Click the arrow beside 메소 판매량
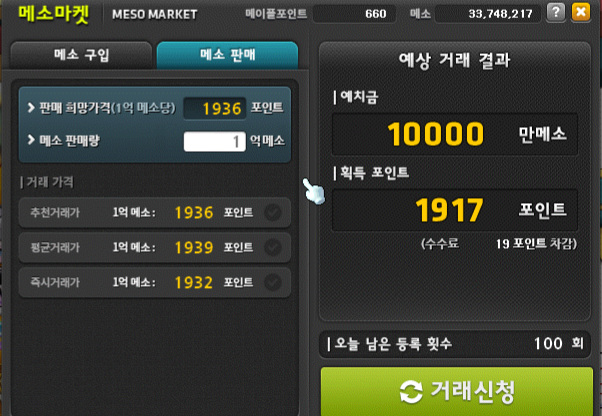This screenshot has height=416, width=602. pos(31,140)
